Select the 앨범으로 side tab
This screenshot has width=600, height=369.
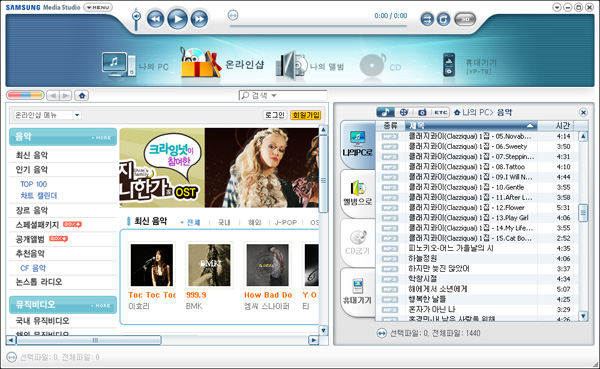357,193
